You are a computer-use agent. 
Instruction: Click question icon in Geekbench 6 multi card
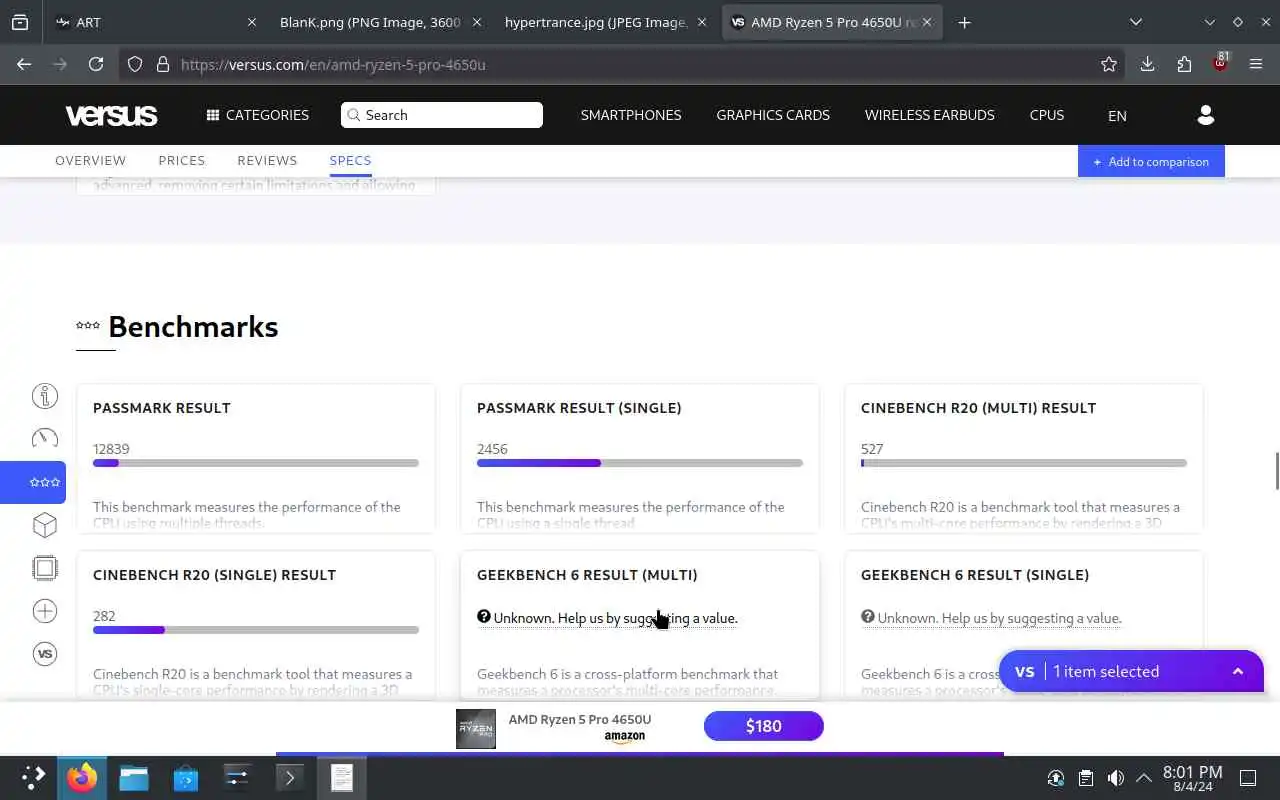(x=484, y=617)
